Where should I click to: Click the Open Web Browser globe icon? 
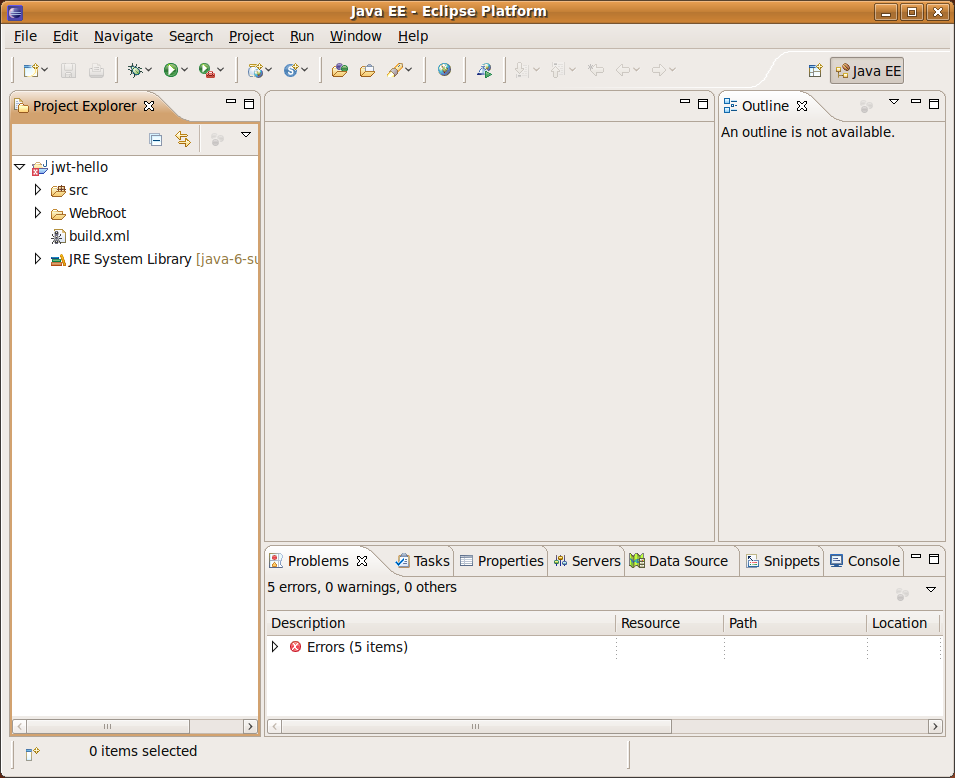(x=445, y=69)
